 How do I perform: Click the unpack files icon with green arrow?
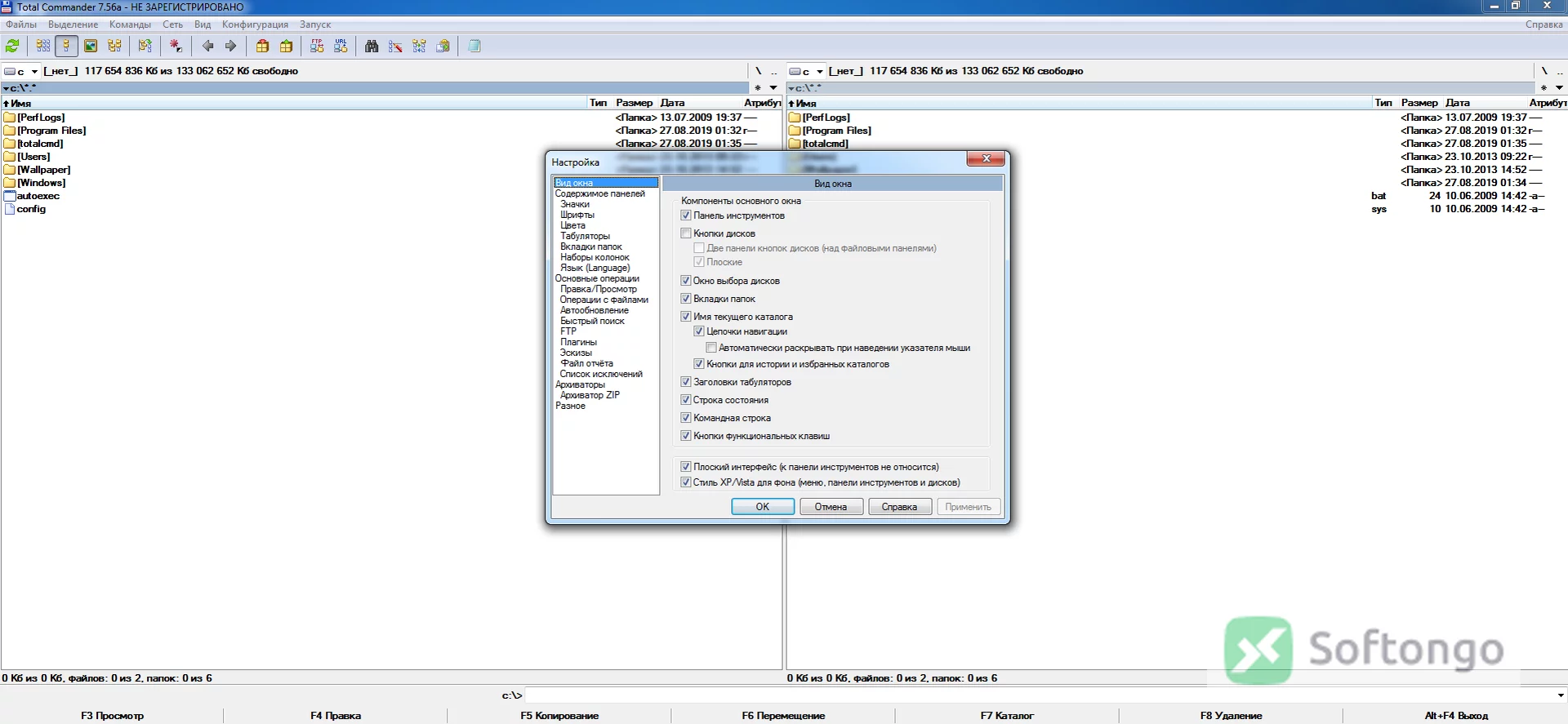[x=286, y=47]
